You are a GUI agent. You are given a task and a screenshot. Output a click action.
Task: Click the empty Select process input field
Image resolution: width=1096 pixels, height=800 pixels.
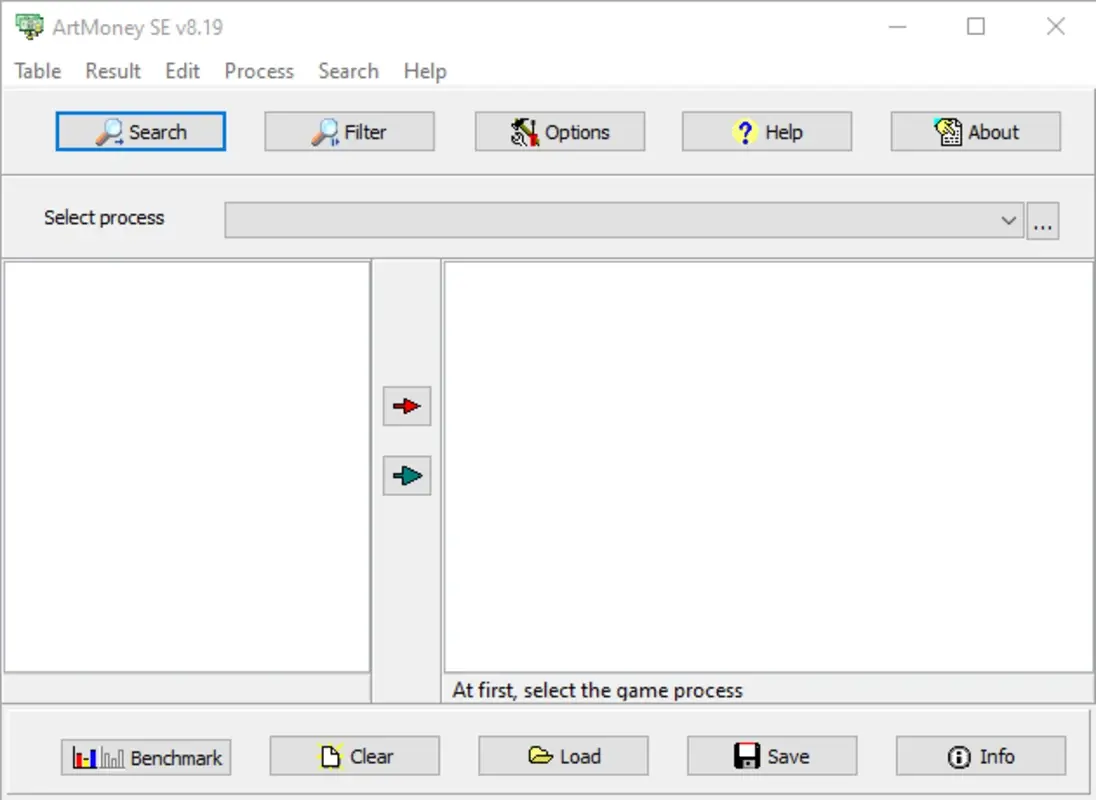coord(600,221)
